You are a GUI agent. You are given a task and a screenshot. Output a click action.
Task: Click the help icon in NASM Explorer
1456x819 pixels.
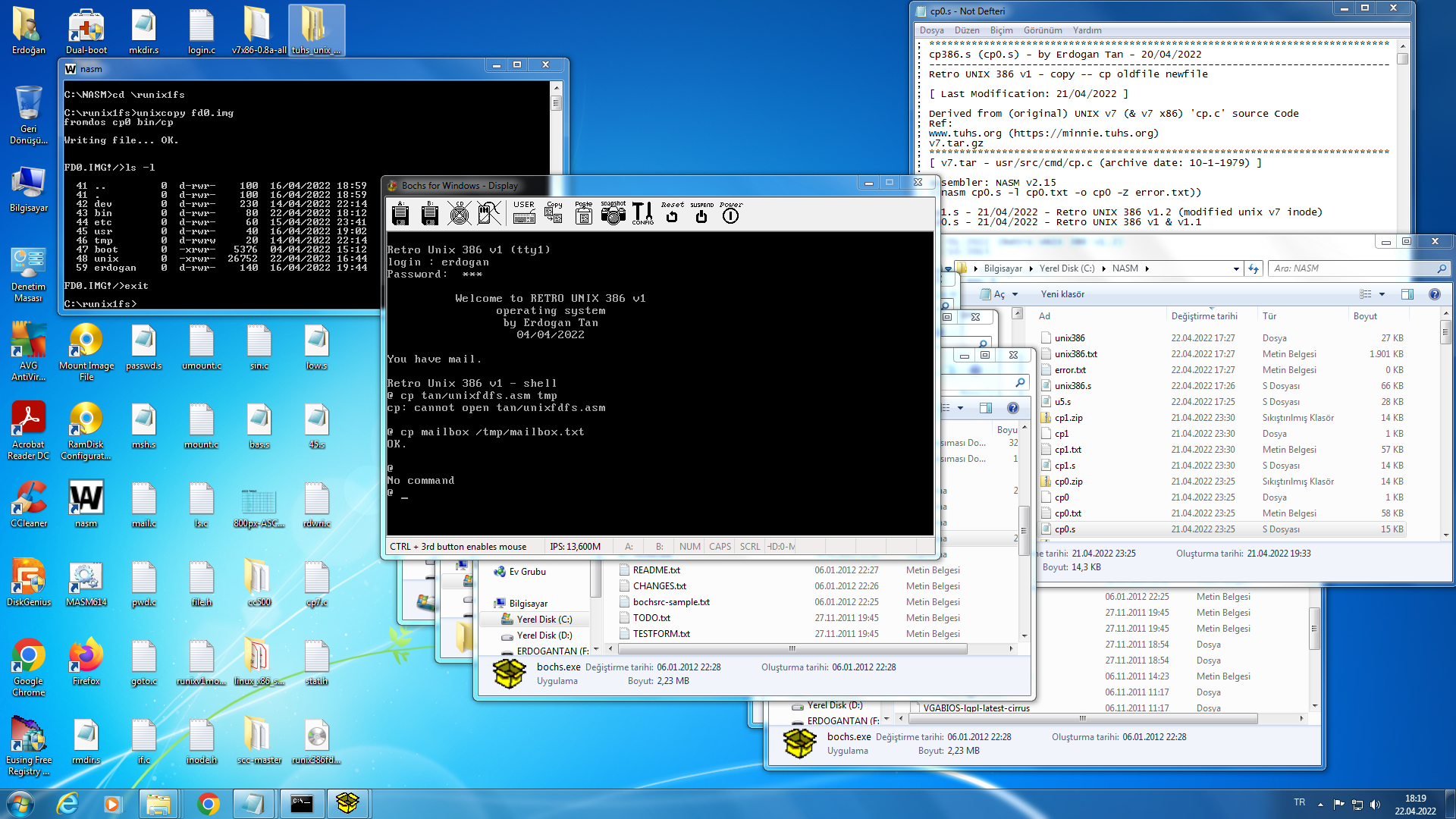[x=1435, y=294]
